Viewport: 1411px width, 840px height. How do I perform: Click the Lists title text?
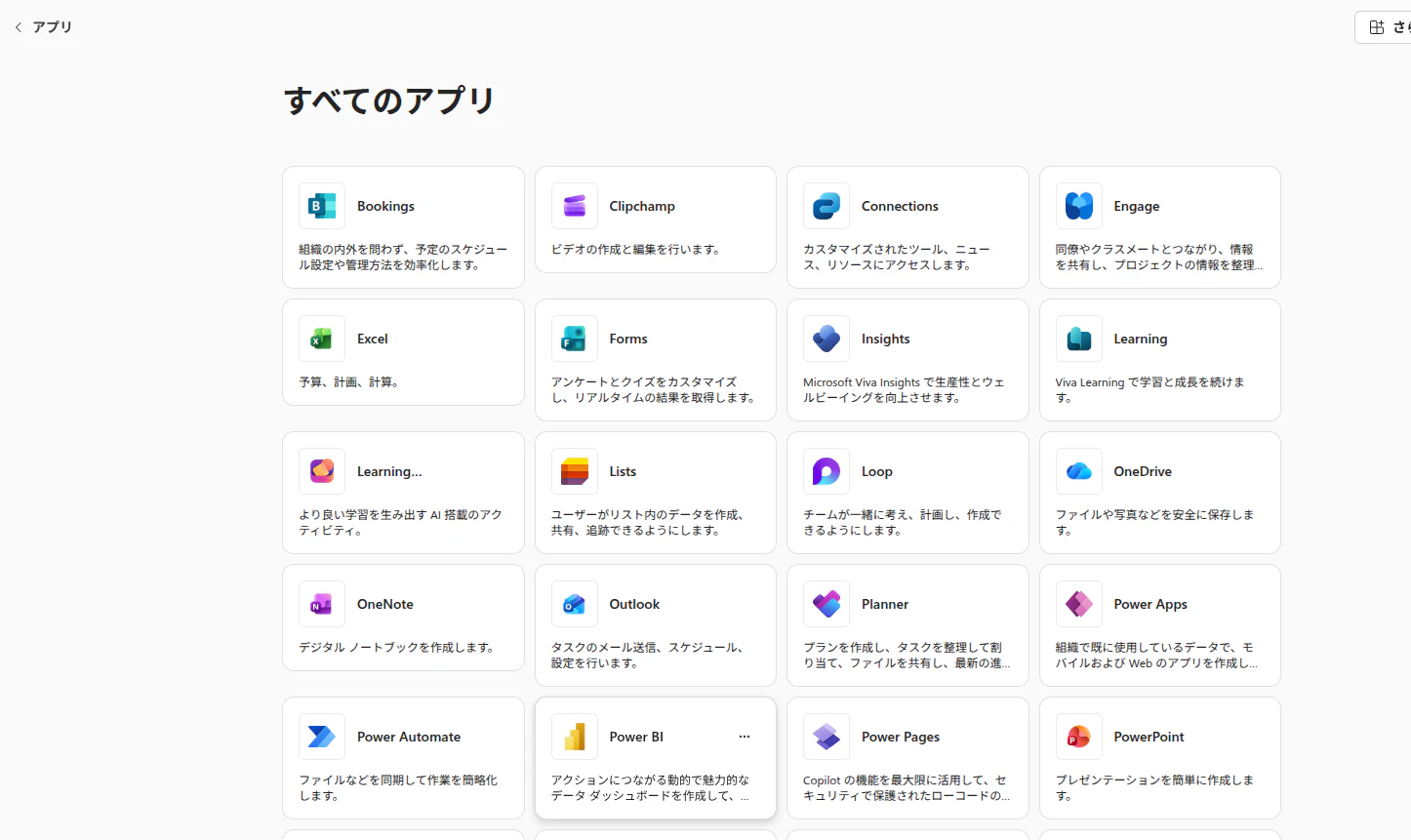click(x=623, y=471)
